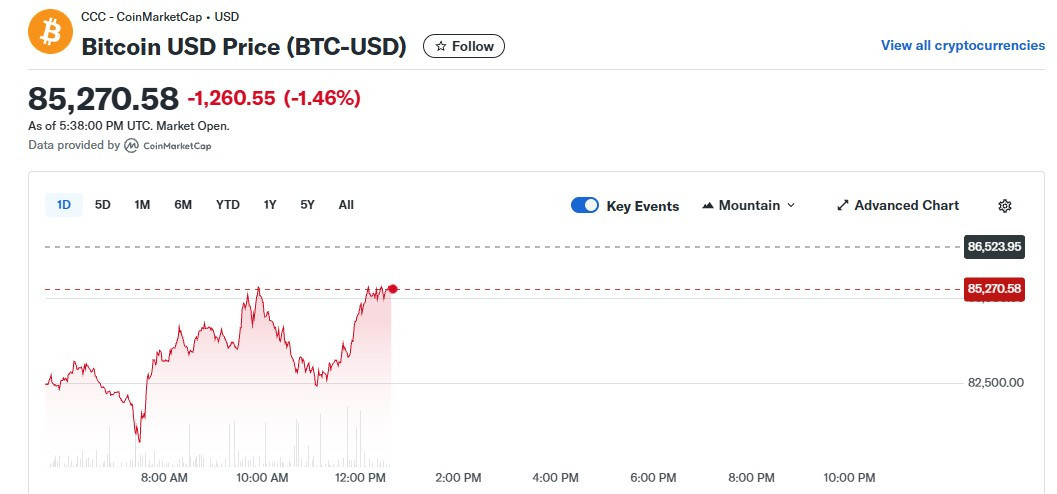
Task: Open the Advanced Chart expand view
Action: [897, 206]
